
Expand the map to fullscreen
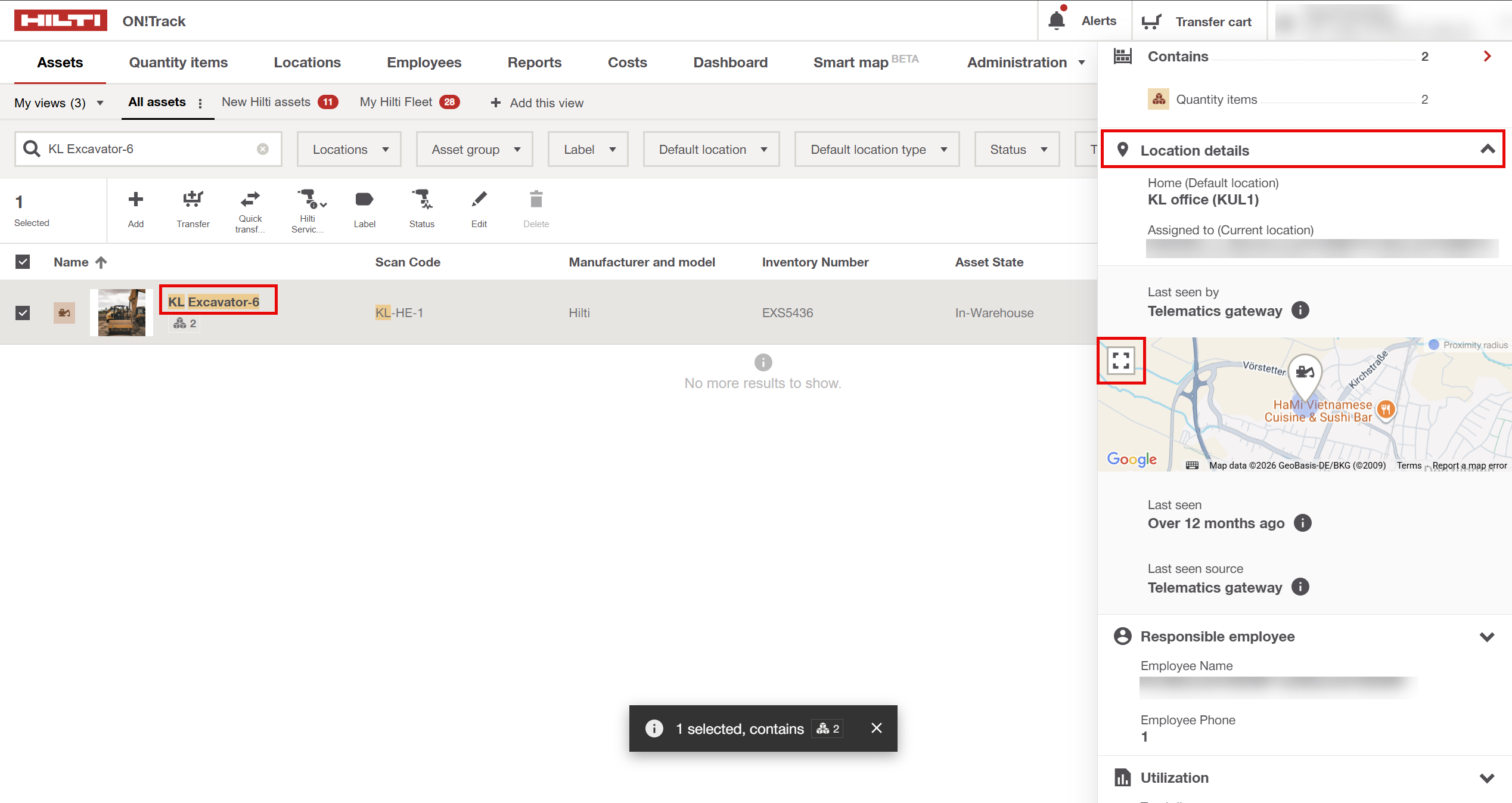1120,361
